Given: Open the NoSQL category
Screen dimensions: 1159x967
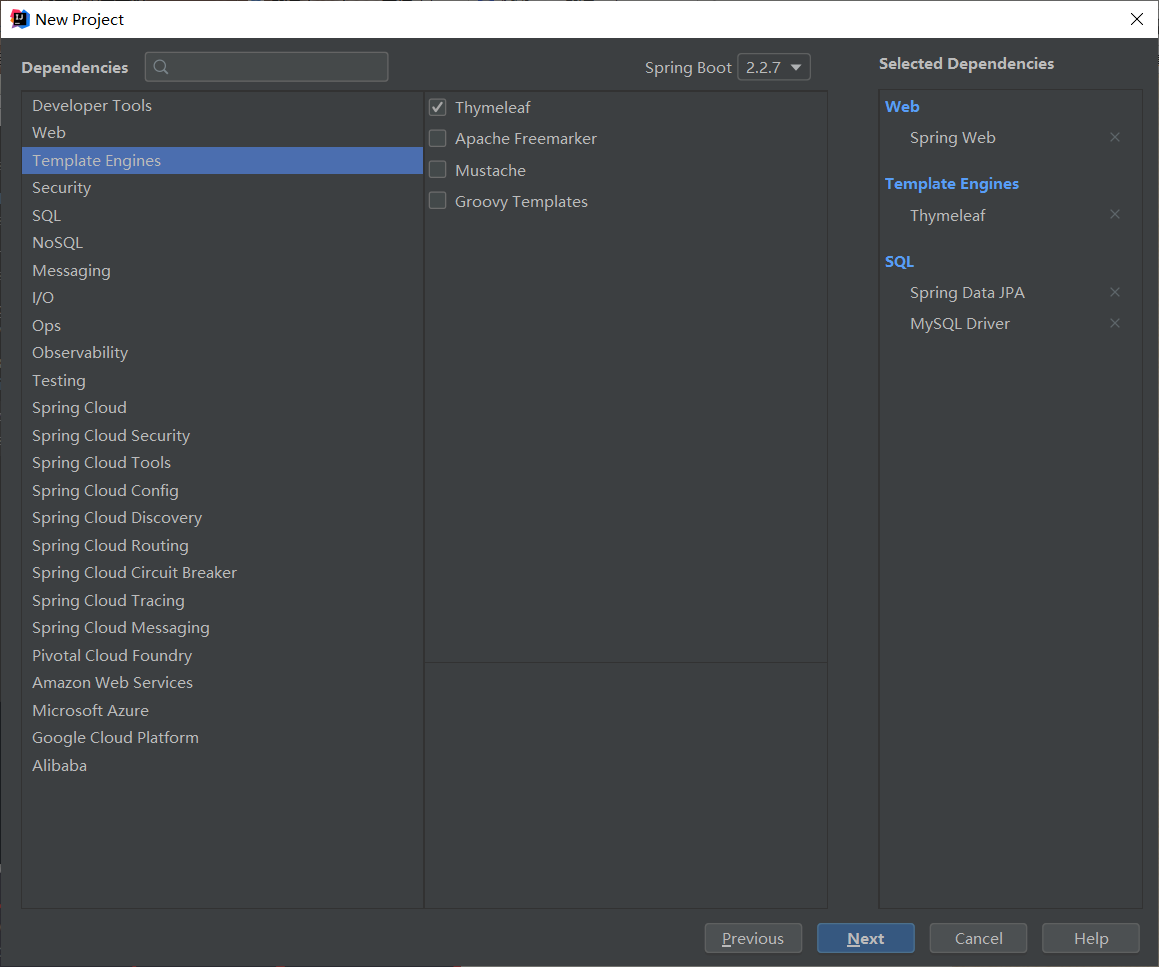Looking at the screenshot, I should point(222,243).
